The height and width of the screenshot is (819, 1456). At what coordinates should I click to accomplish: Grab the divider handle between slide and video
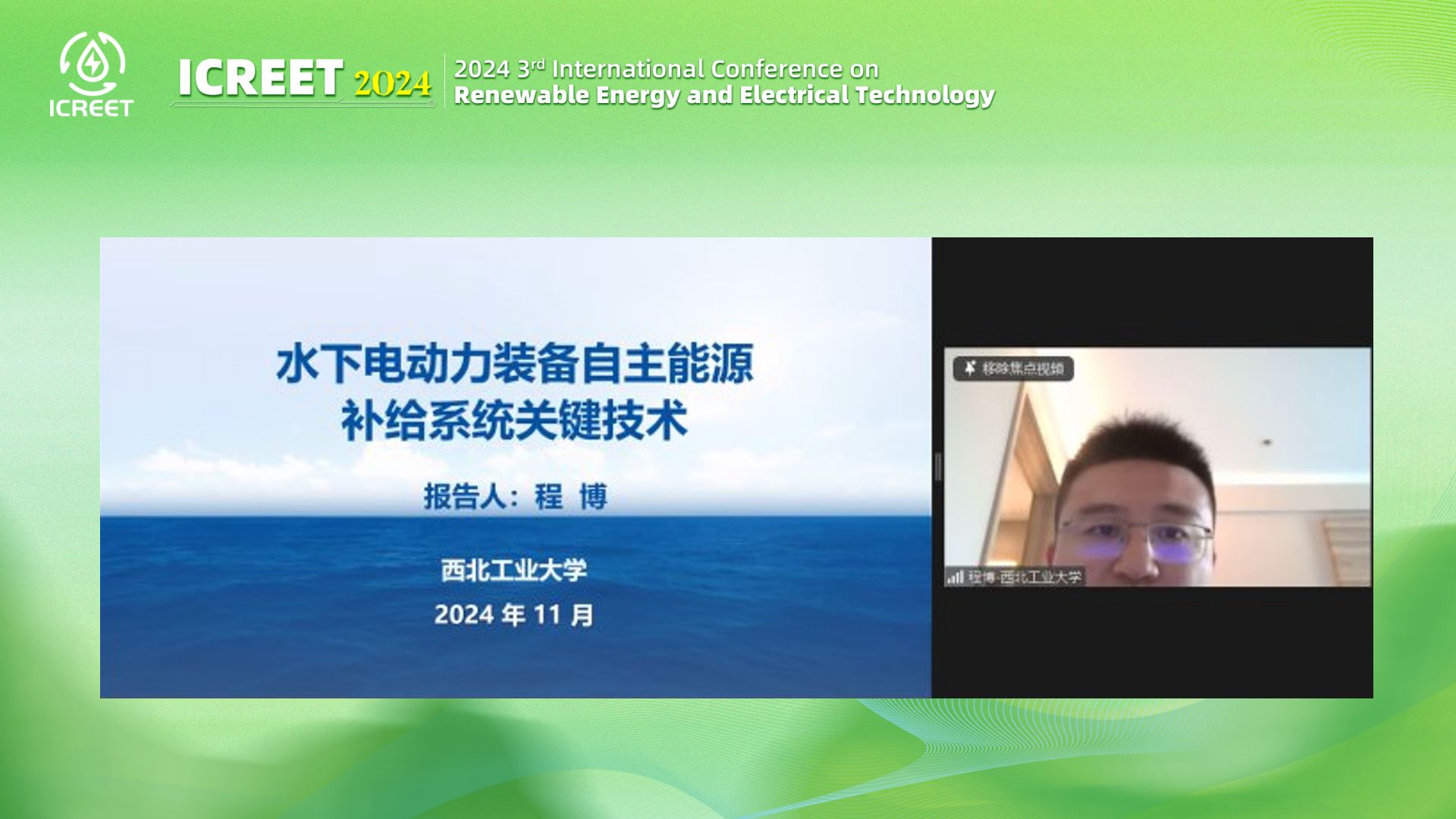tap(938, 467)
